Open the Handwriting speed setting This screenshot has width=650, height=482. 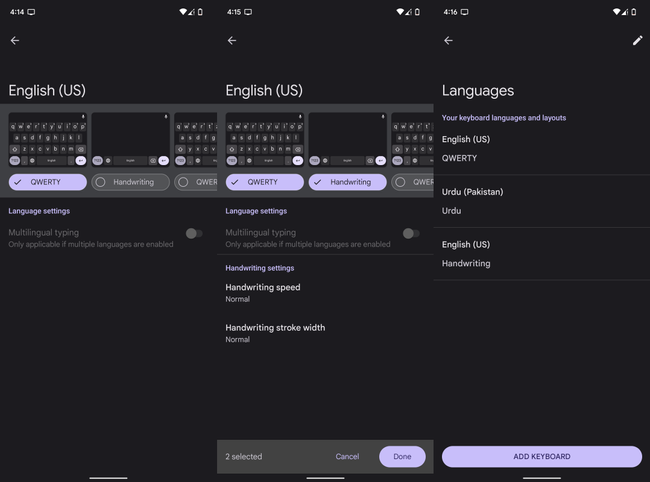tap(263, 292)
